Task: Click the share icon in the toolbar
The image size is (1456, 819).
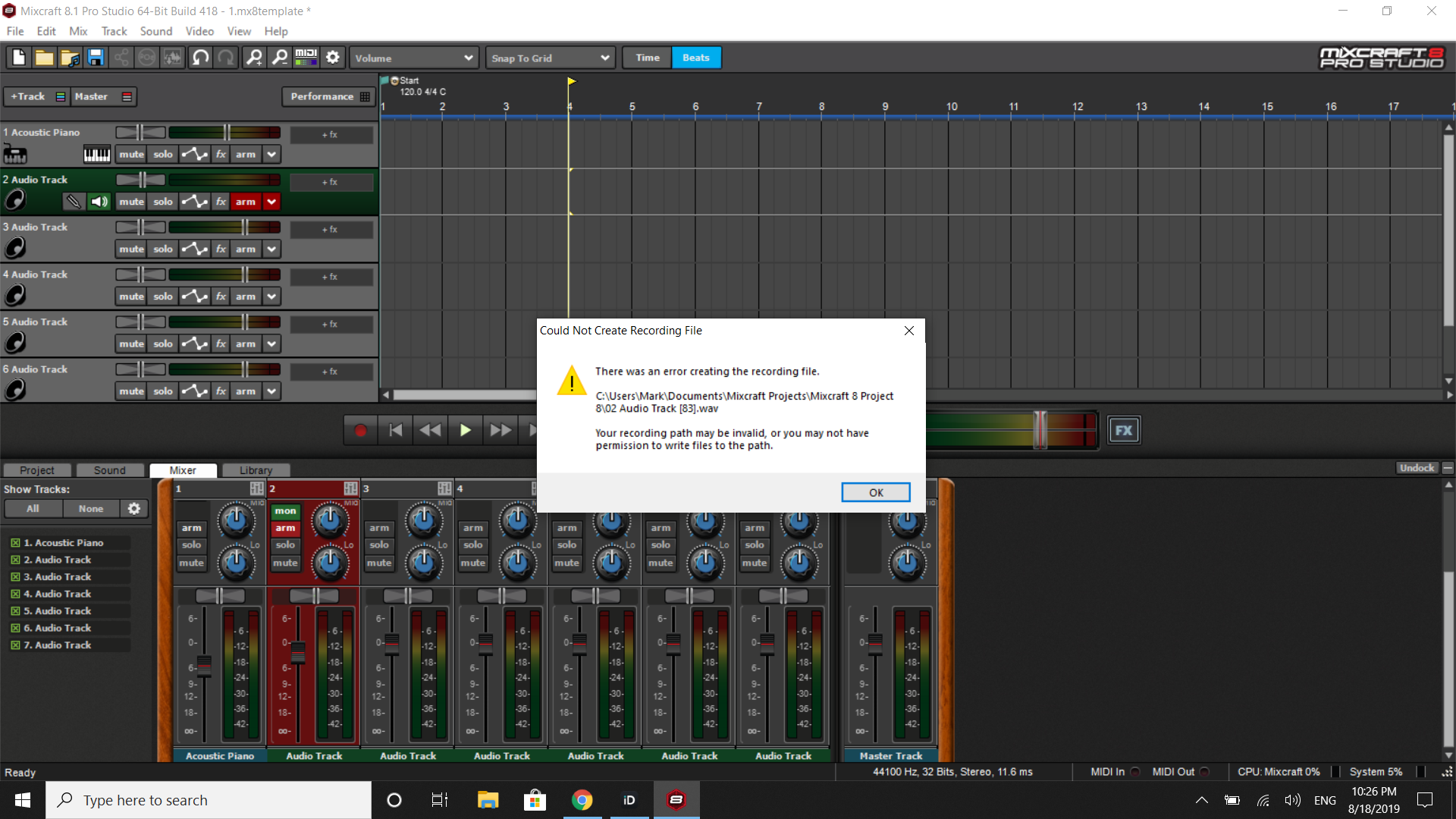Action: (121, 58)
